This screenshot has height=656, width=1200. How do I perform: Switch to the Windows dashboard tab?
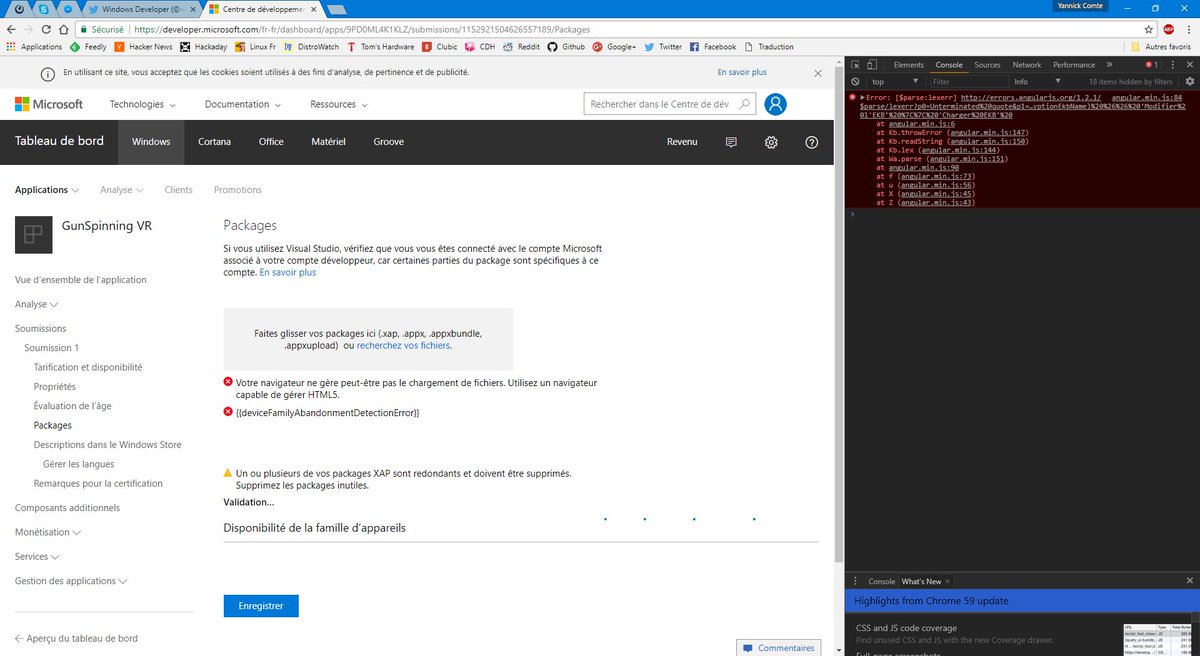tap(151, 142)
